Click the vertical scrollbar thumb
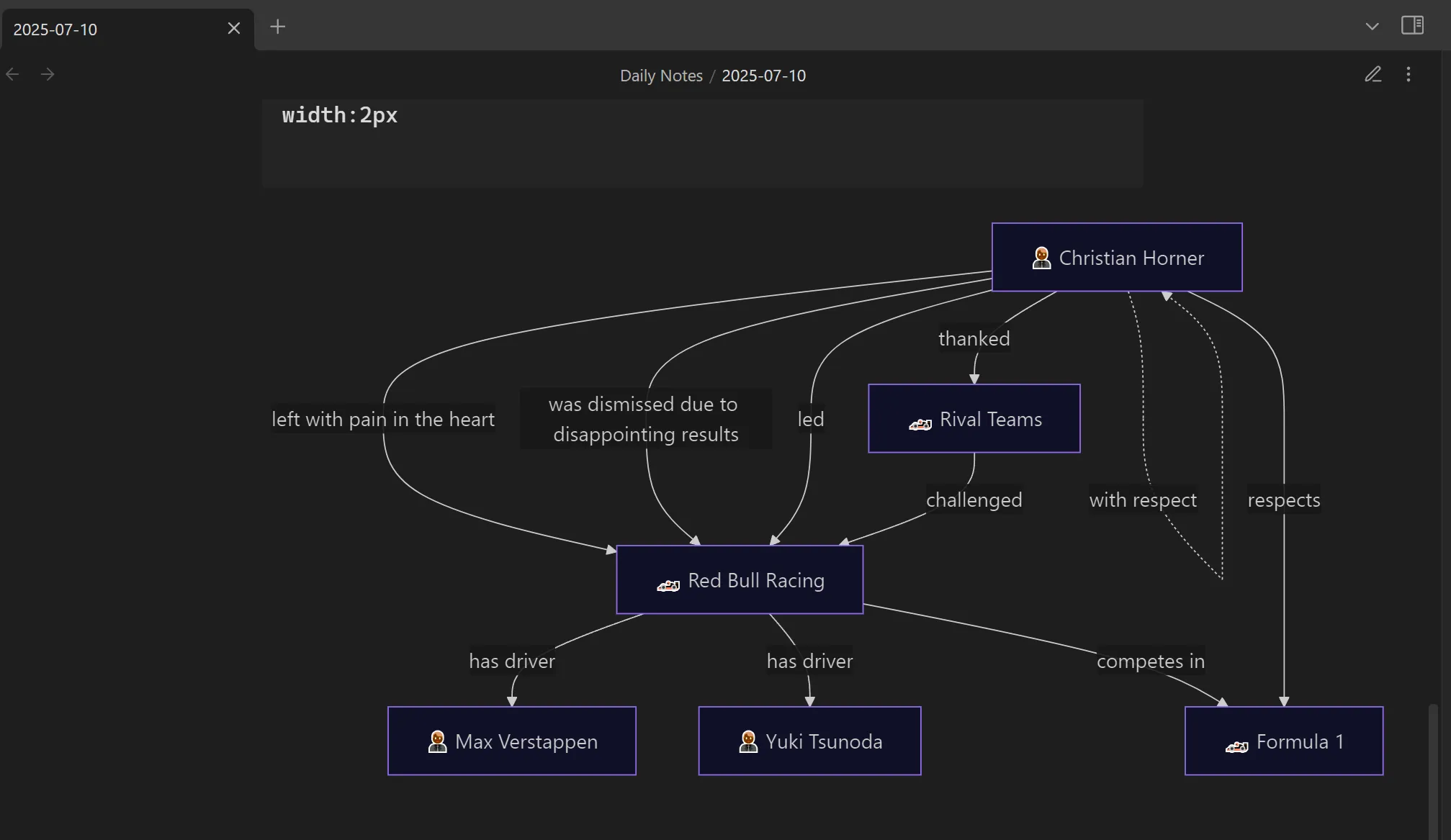This screenshot has height=840, width=1451. (1434, 772)
